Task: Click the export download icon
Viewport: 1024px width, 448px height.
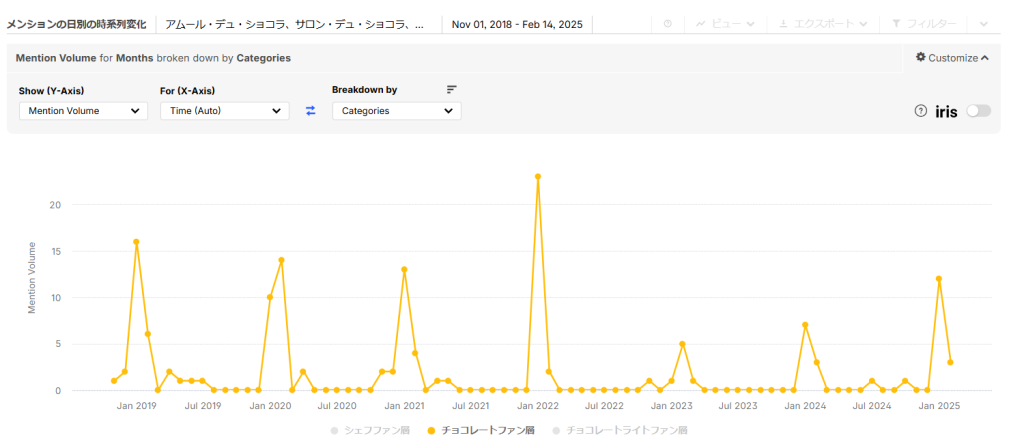Action: [x=783, y=24]
